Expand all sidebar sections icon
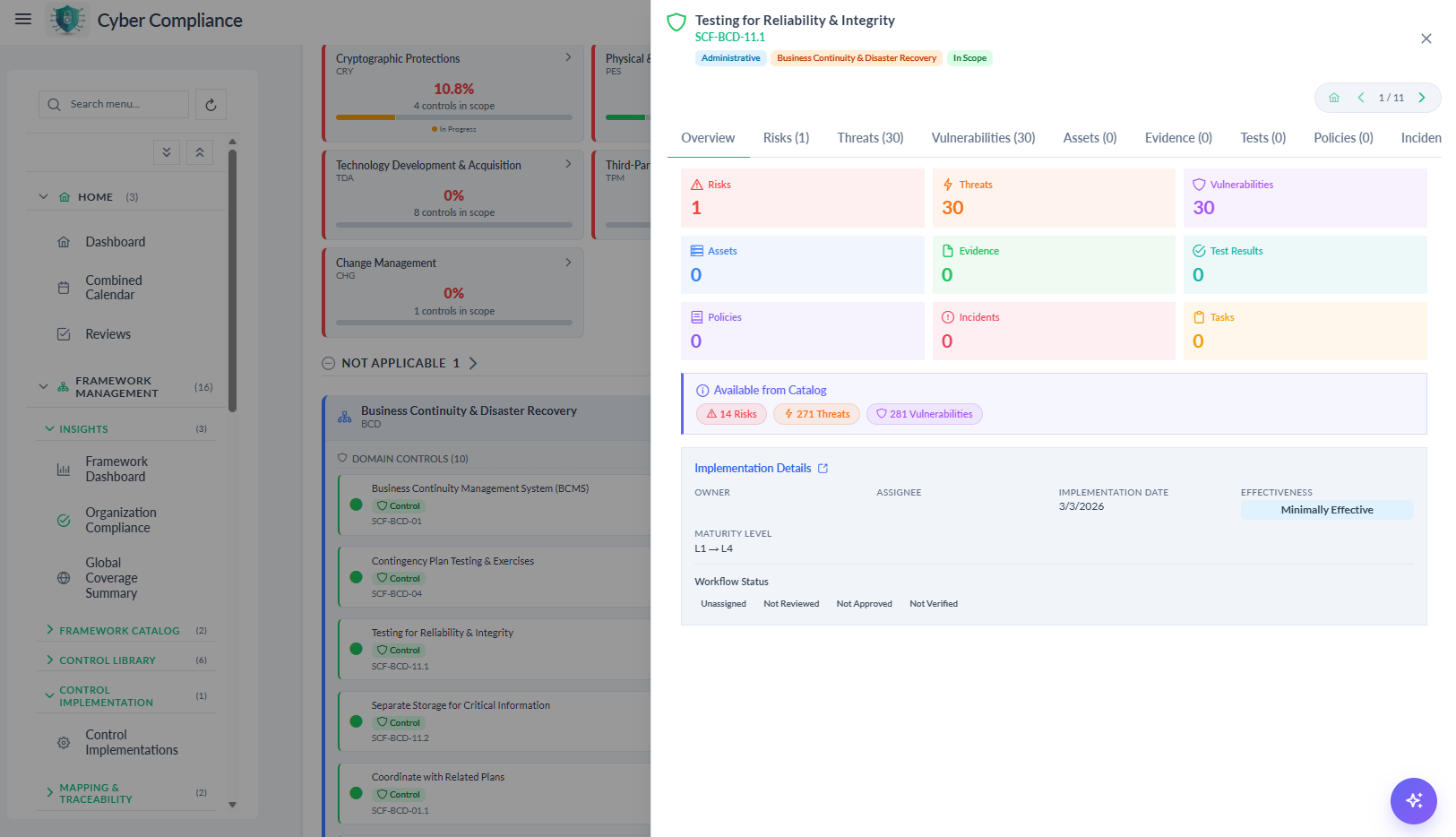The height and width of the screenshot is (837, 1456). click(167, 152)
